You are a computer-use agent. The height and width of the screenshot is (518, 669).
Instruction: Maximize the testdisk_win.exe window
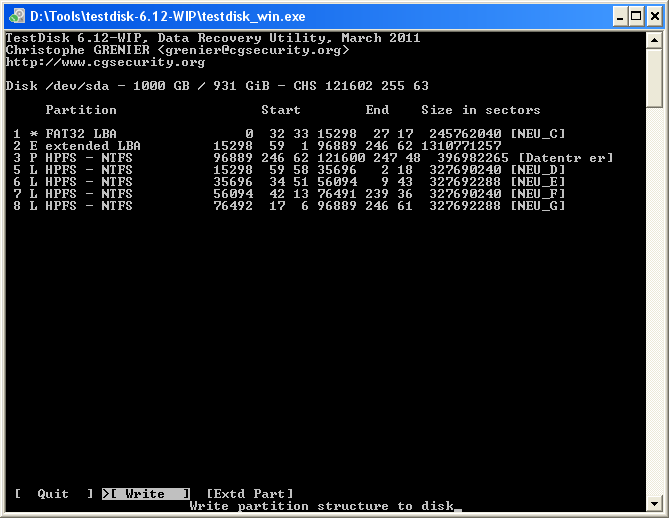point(636,17)
